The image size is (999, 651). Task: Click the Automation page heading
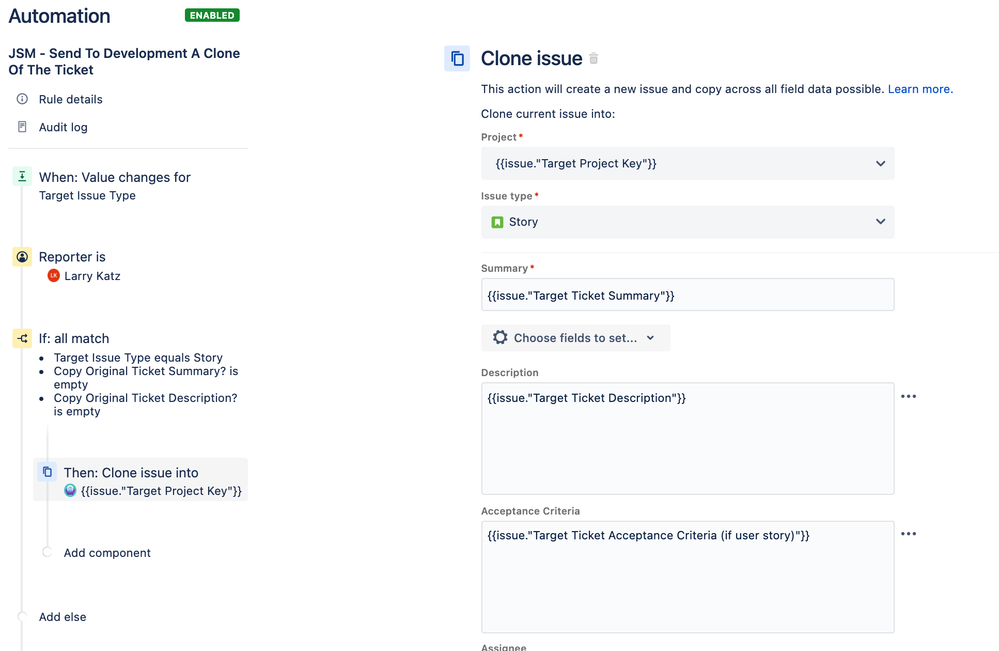tap(59, 16)
